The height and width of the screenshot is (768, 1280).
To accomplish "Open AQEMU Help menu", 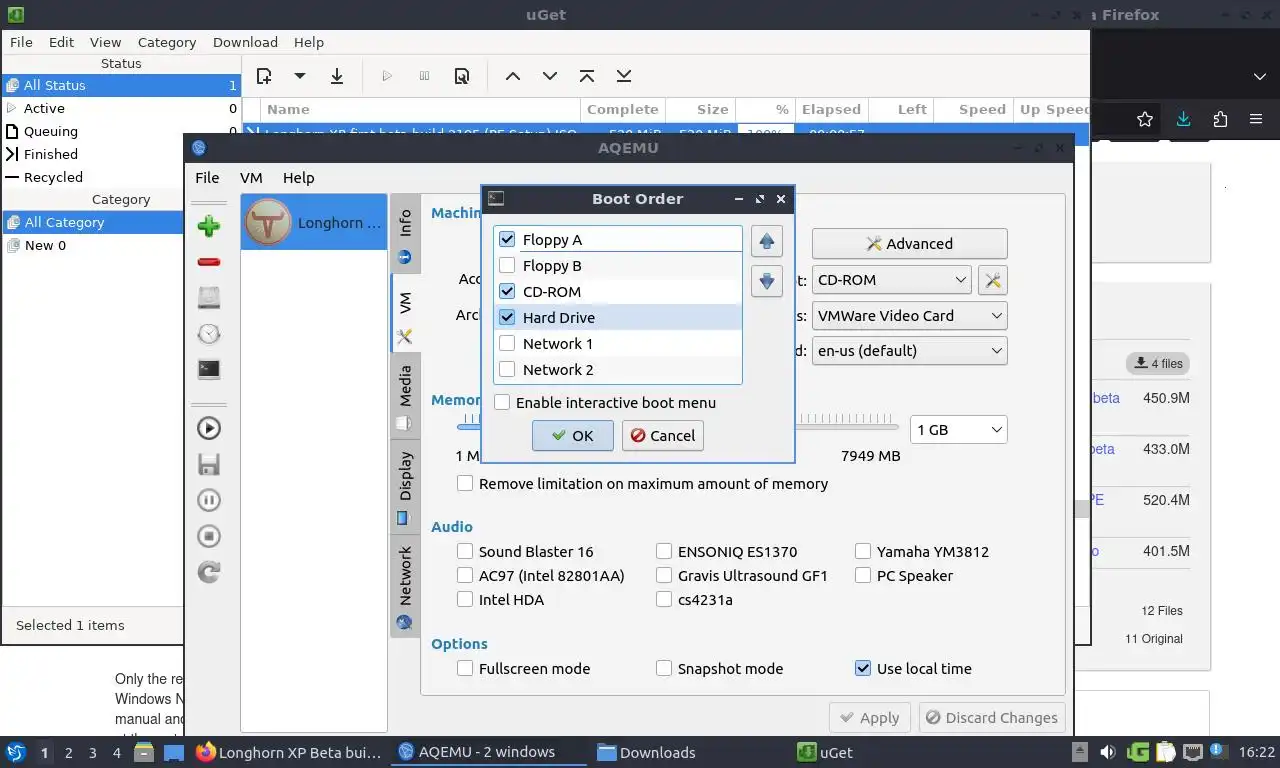I will pos(298,177).
